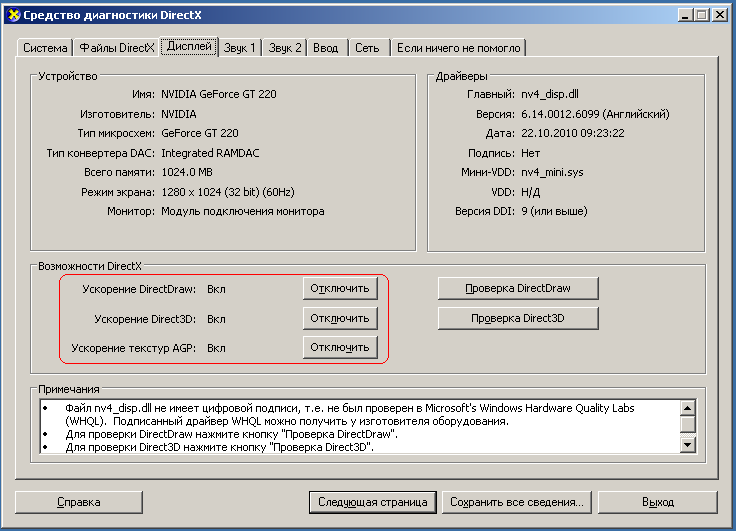Disable AGP texture acceleration with Отключить
The image size is (736, 531).
(340, 347)
